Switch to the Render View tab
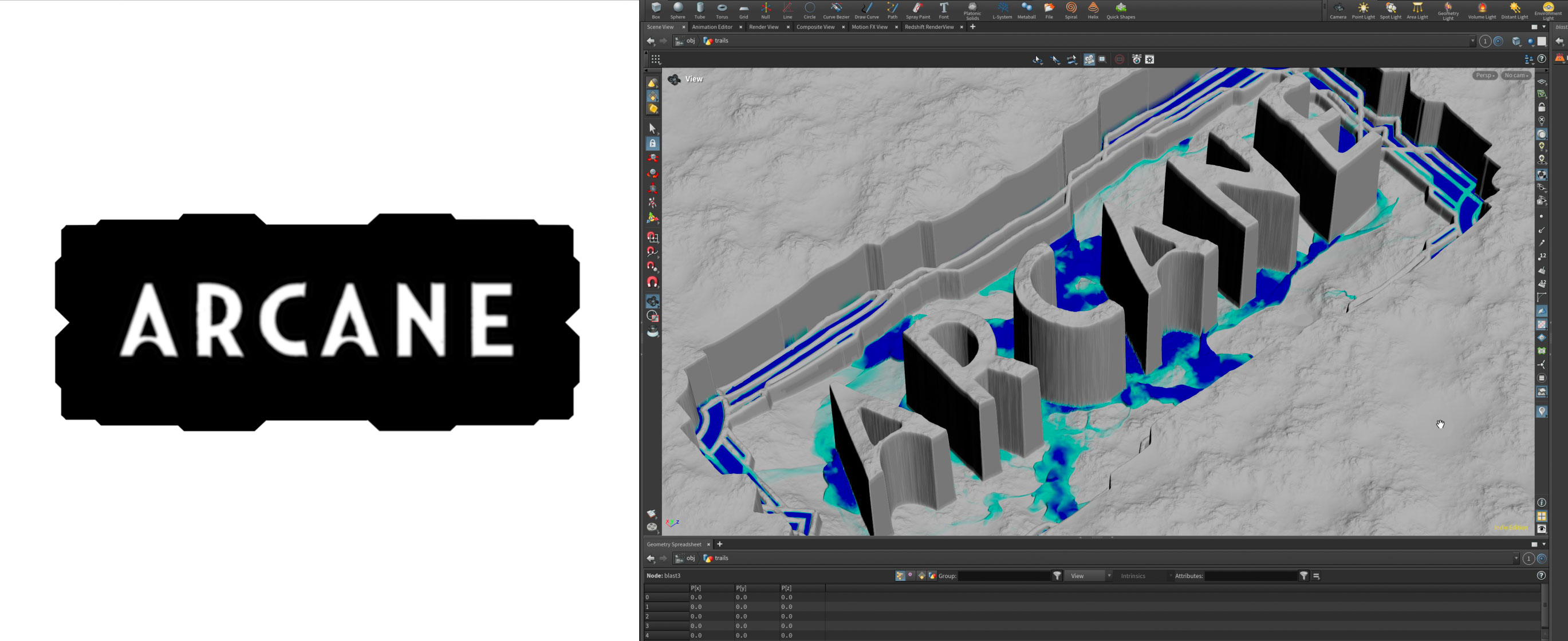This screenshot has width=1568, height=641. click(x=763, y=27)
